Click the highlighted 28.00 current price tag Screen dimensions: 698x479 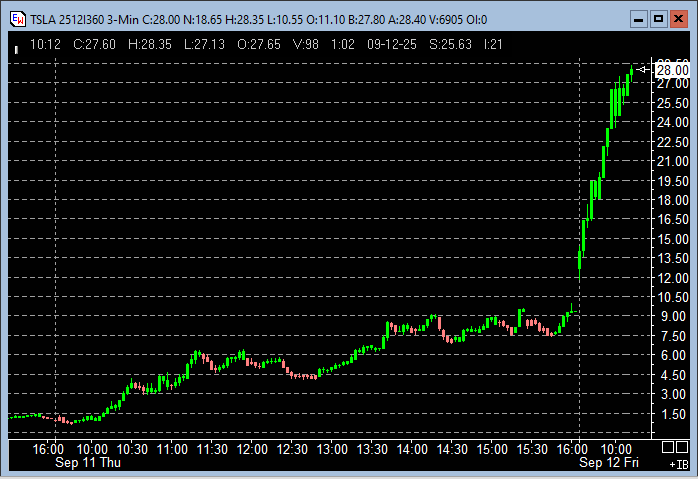click(x=672, y=70)
